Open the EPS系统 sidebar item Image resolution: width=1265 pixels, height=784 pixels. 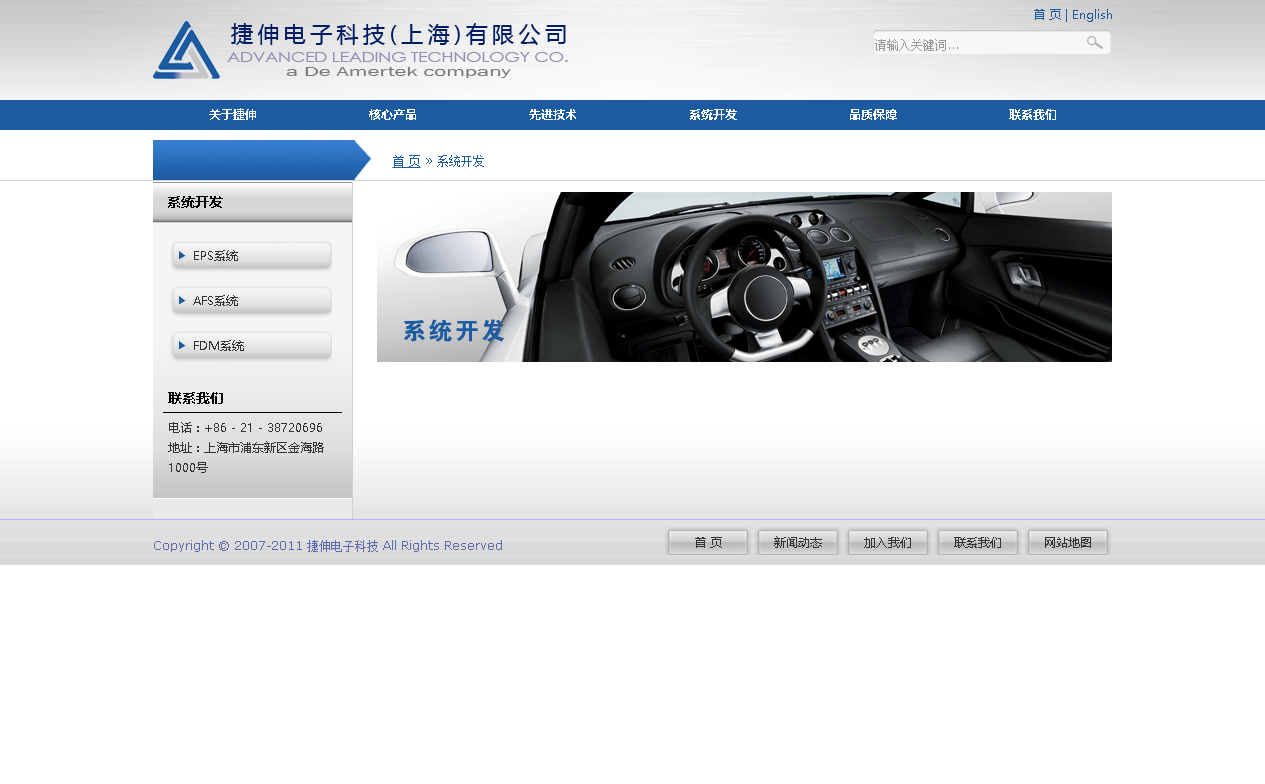tap(252, 256)
